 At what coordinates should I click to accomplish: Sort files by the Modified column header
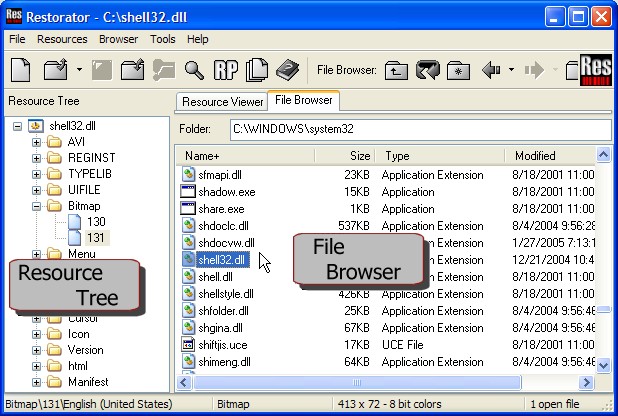coord(550,156)
